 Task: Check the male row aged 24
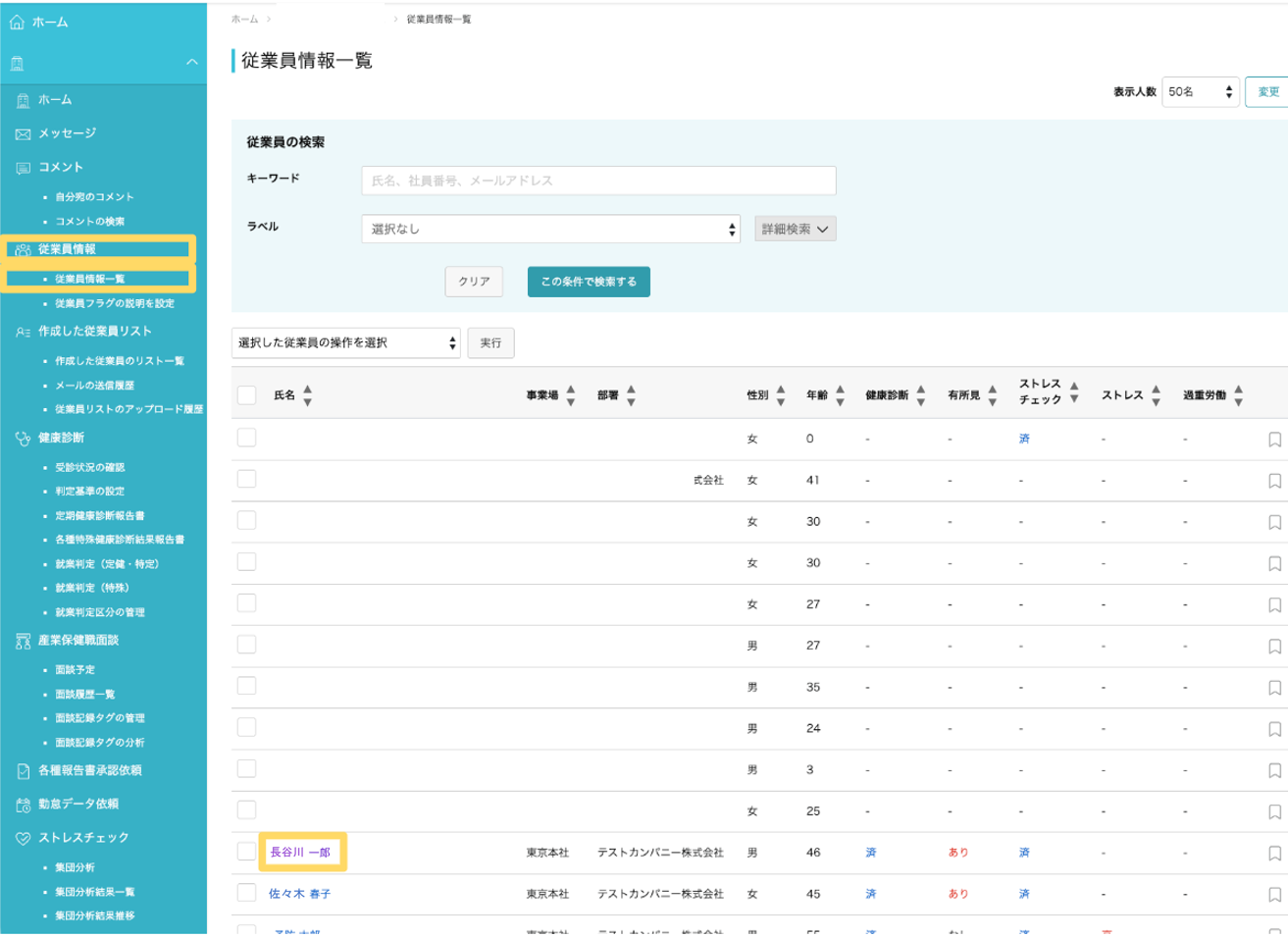pyautogui.click(x=246, y=727)
